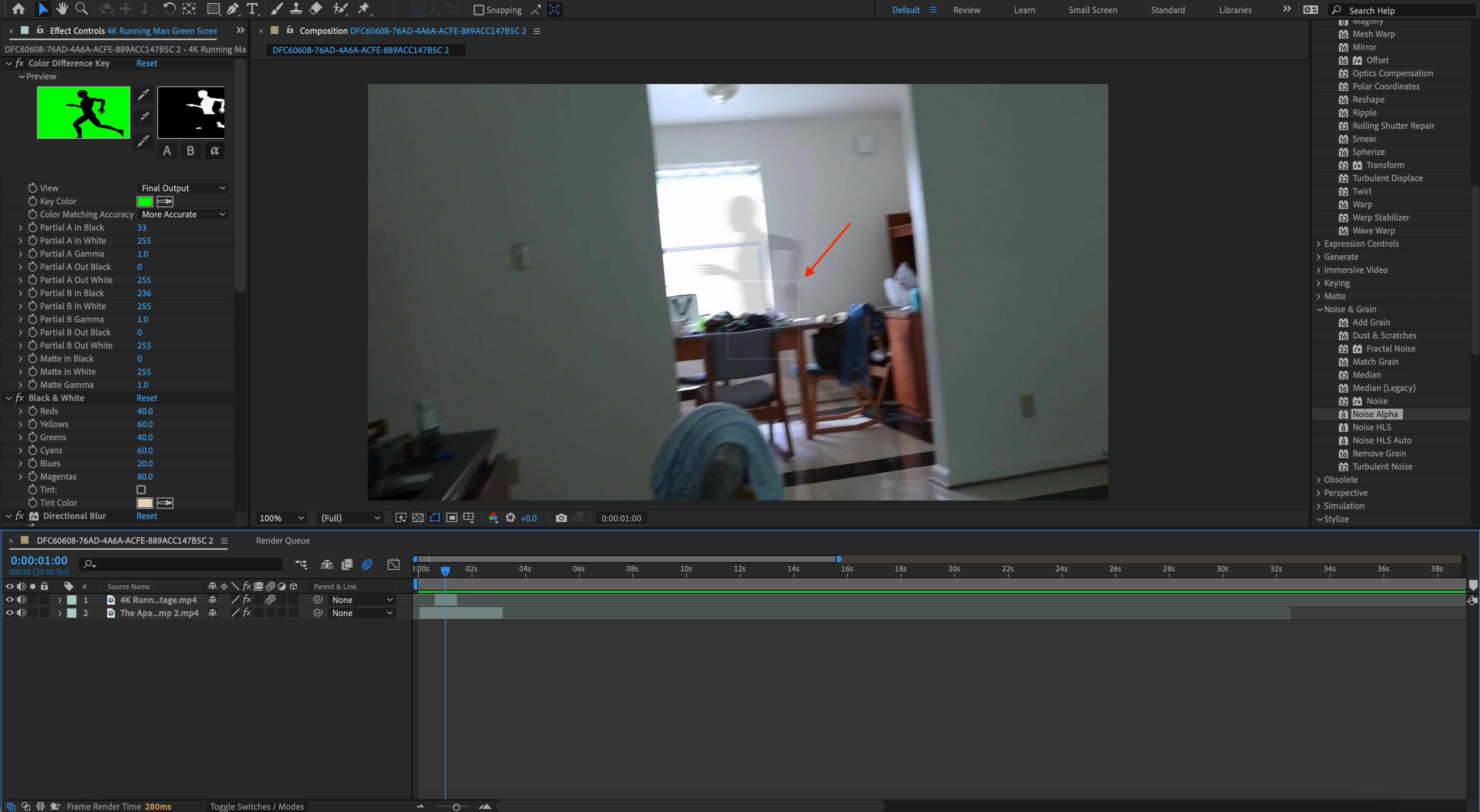
Task: Open the Render Queue tab
Action: pyautogui.click(x=283, y=541)
